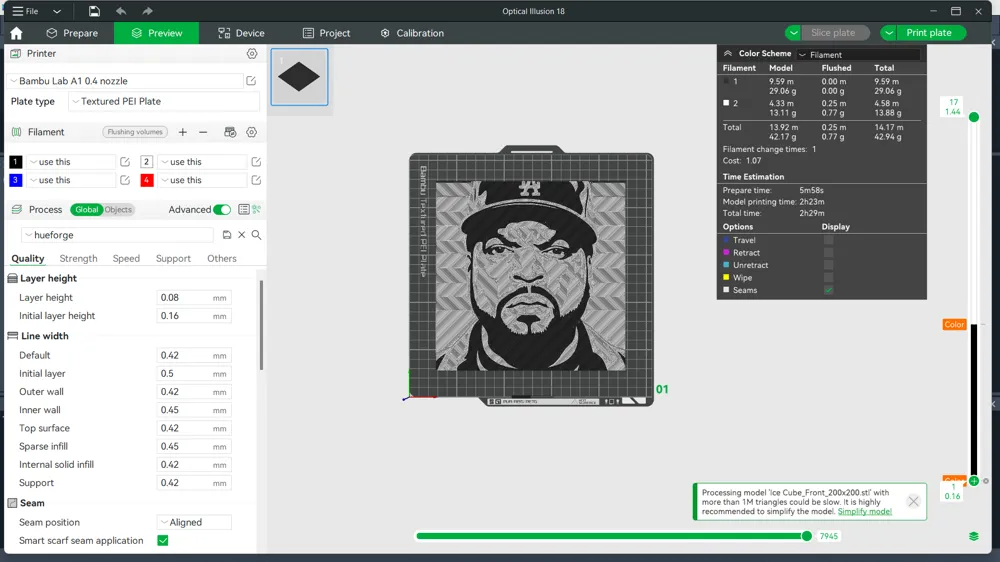Enable Retract display checkbox
This screenshot has height=562, width=1000.
tap(828, 253)
